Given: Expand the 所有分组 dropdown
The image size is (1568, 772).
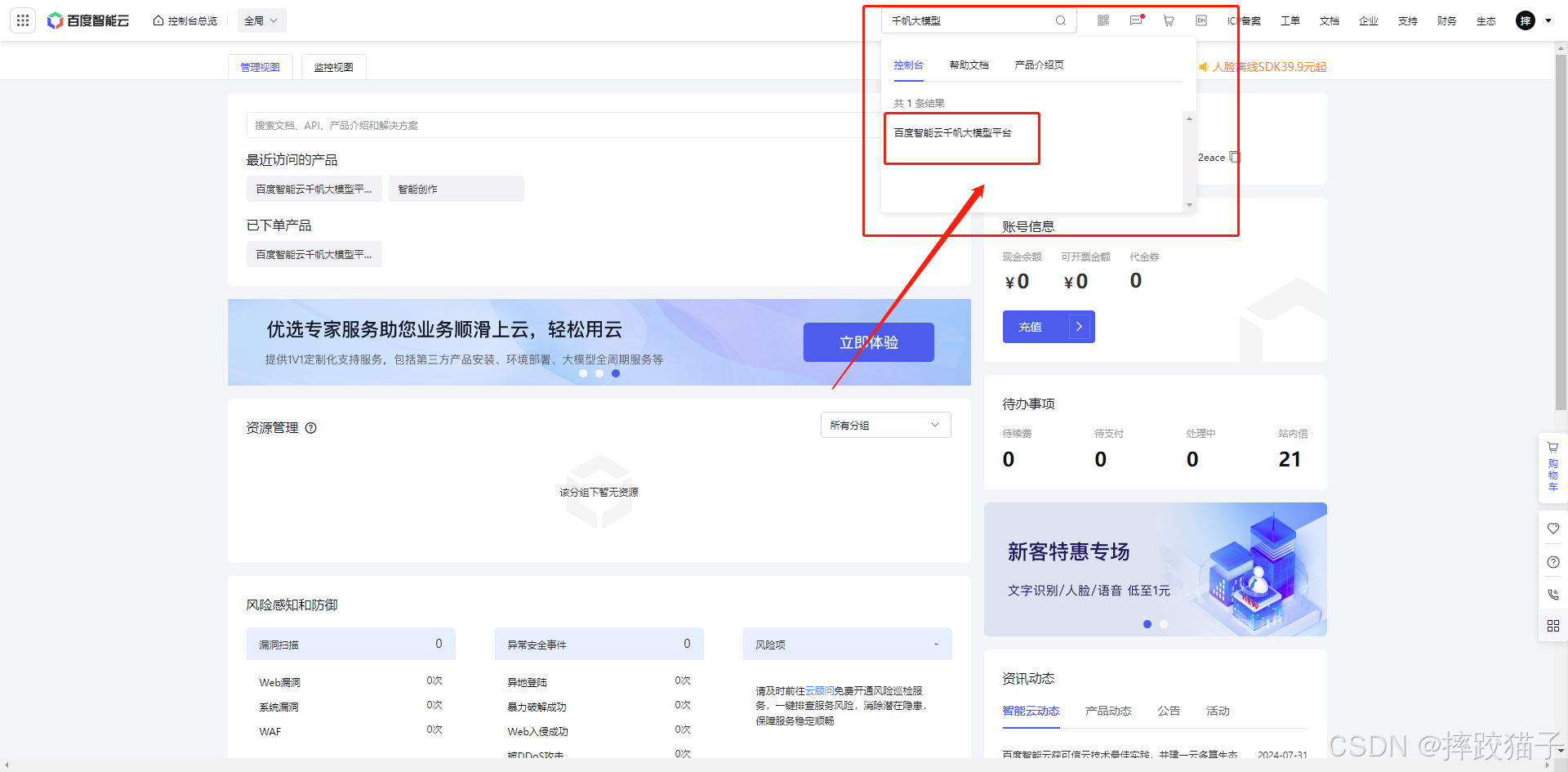Looking at the screenshot, I should 886,425.
